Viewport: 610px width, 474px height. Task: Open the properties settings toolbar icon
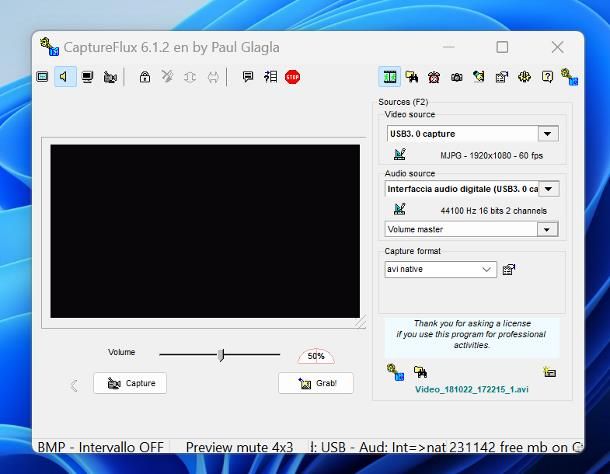click(502, 77)
